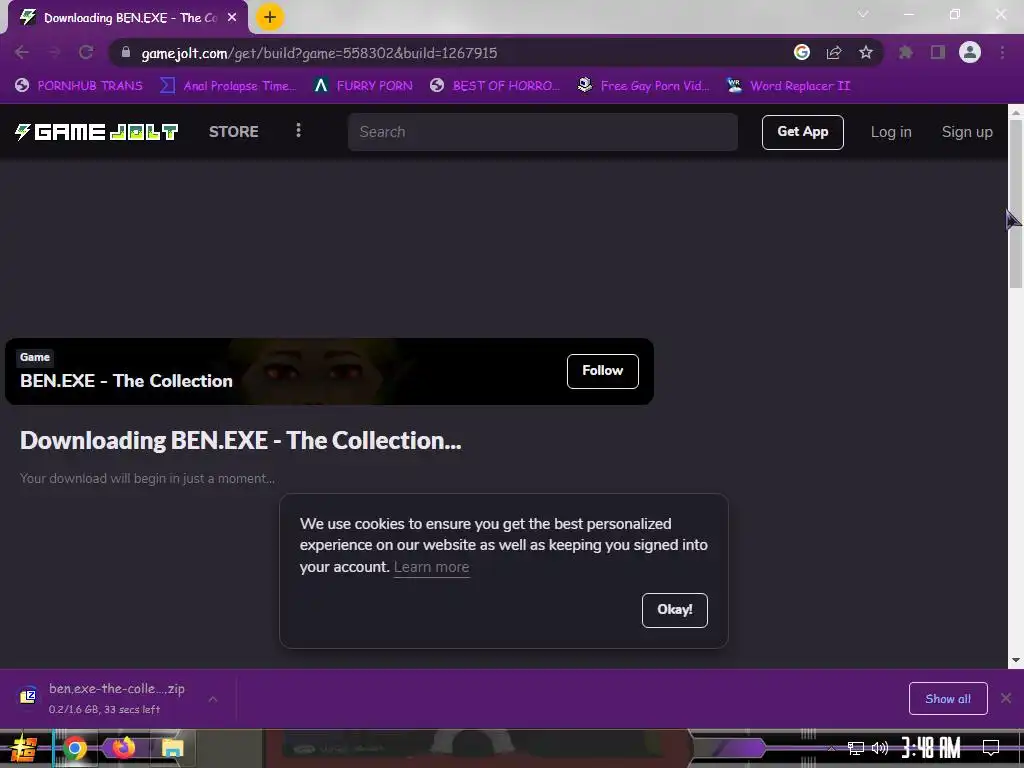Click the network tray icon
This screenshot has width=1024, height=768.
856,748
